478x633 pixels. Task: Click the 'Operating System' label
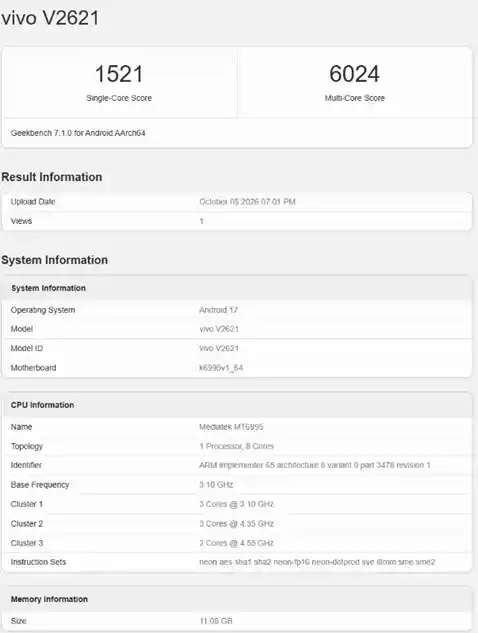tap(43, 310)
